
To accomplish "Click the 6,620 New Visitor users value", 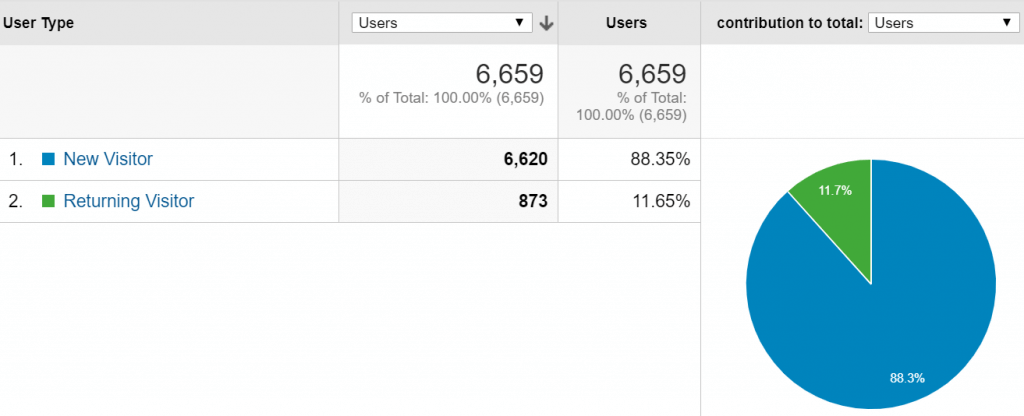I will pos(526,159).
